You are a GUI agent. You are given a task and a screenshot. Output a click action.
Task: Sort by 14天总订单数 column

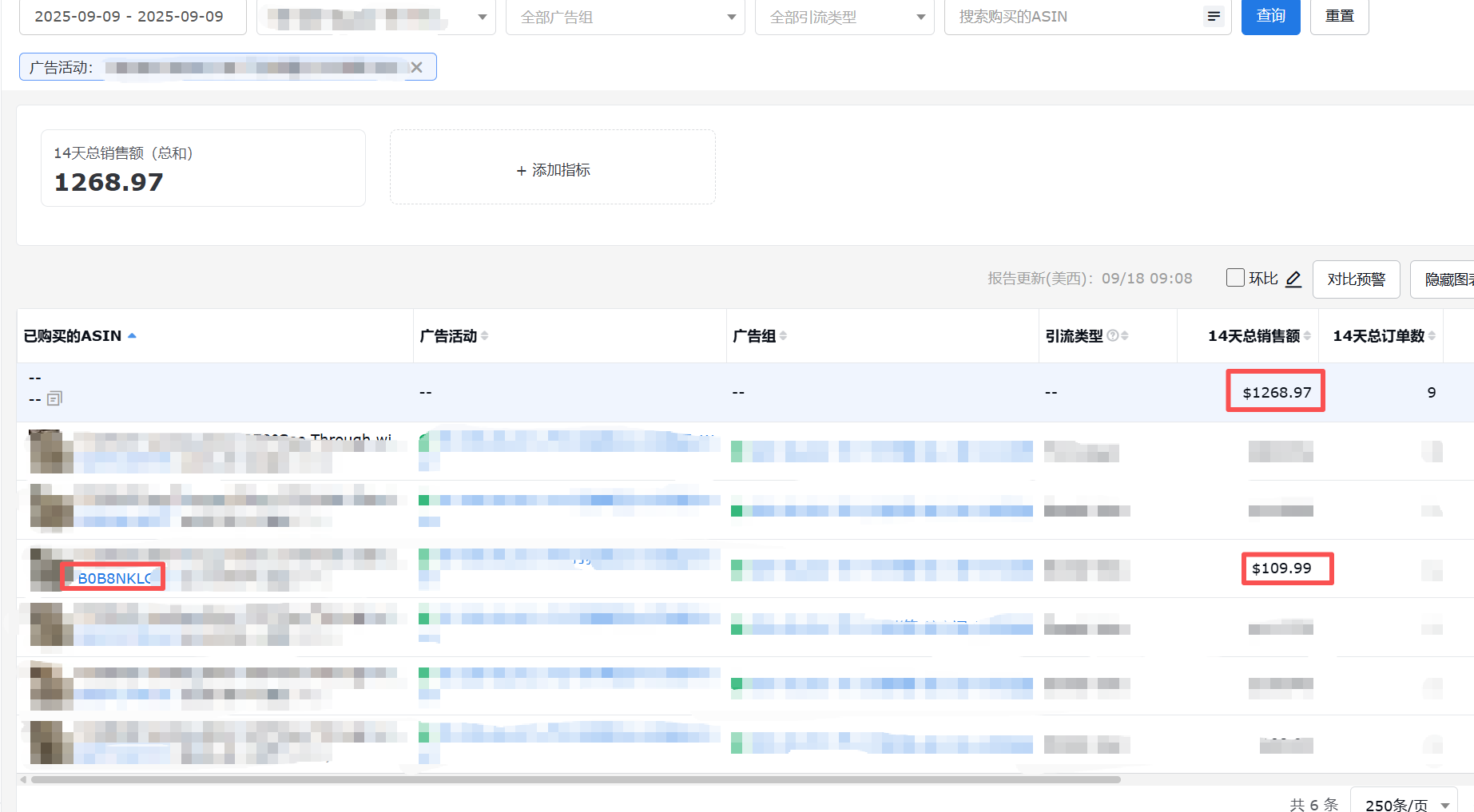click(1432, 336)
